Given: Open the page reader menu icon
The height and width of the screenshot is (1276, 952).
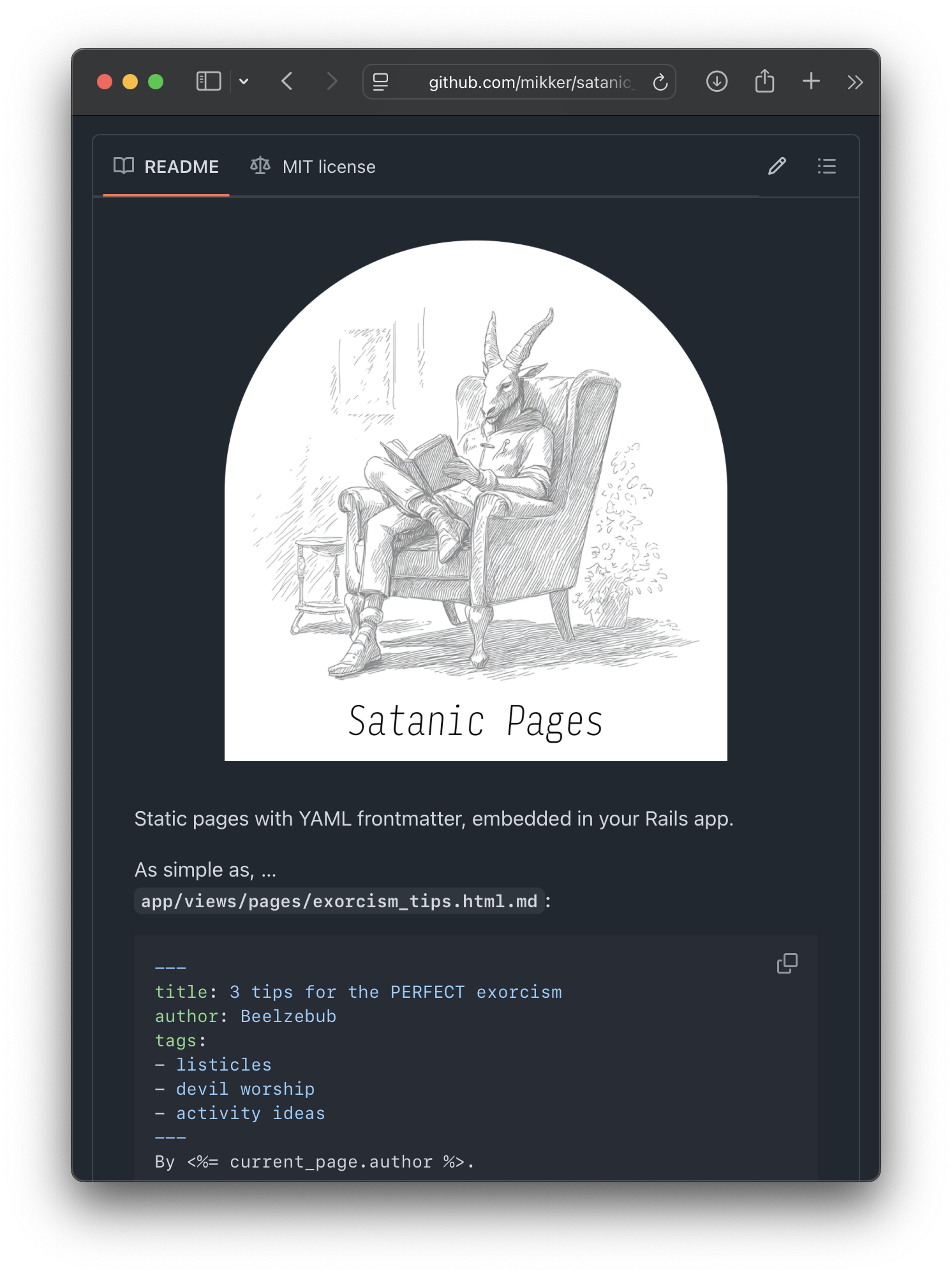Looking at the screenshot, I should tap(381, 82).
